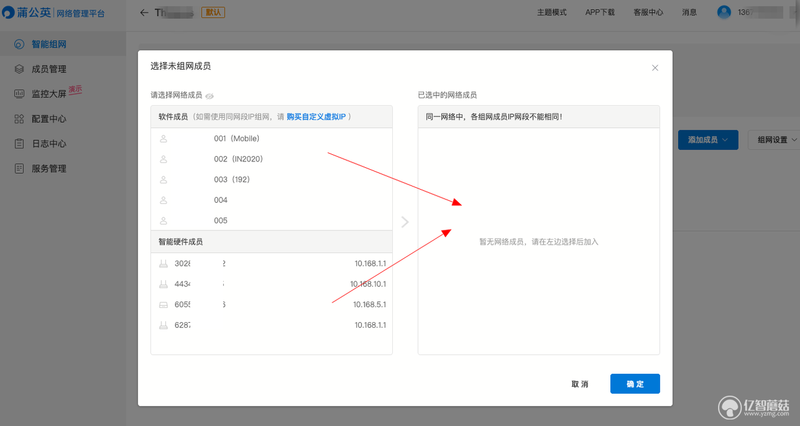The height and width of the screenshot is (426, 800).
Task: Click the user avatar icon
Action: [723, 12]
